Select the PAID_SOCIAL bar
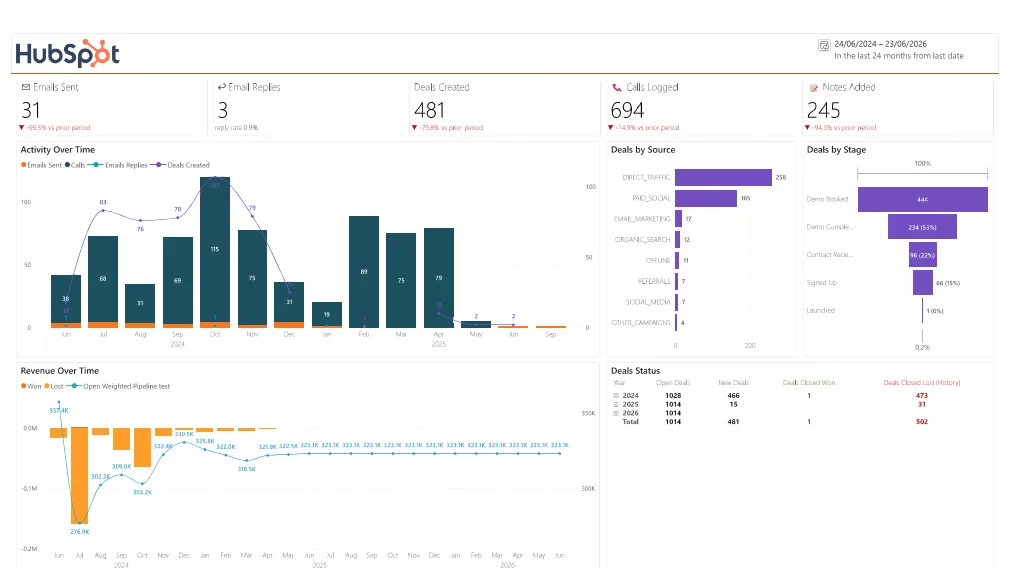Screen dimensions: 1011x568 [706, 198]
